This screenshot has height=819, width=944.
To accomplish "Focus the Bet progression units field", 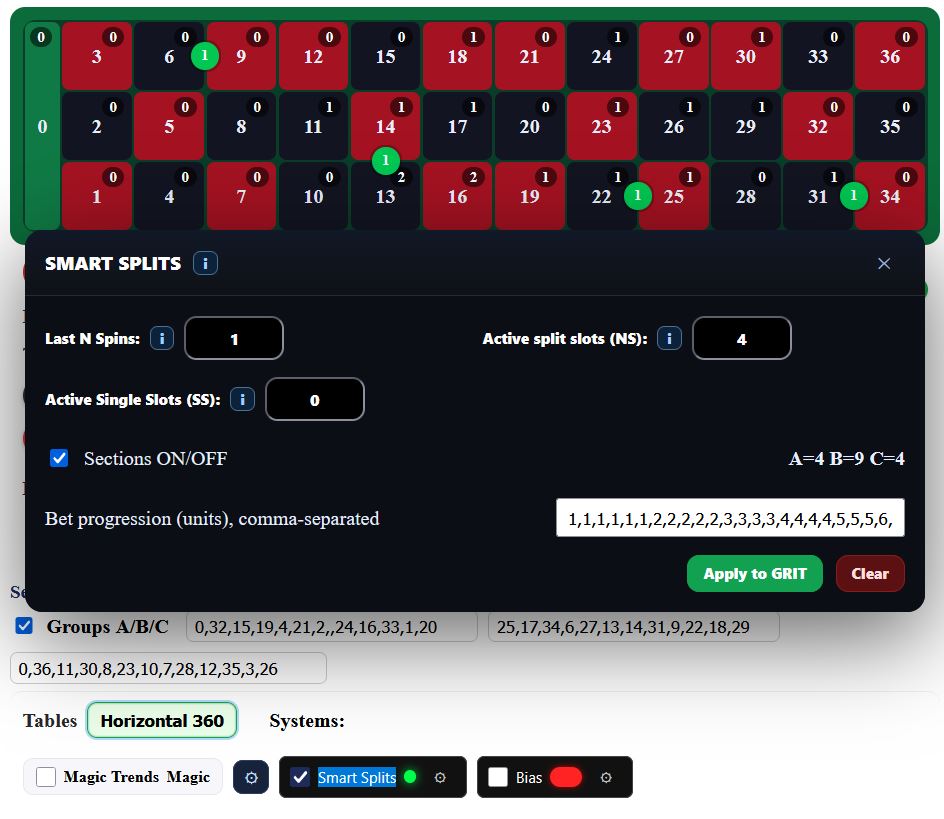I will (730, 518).
